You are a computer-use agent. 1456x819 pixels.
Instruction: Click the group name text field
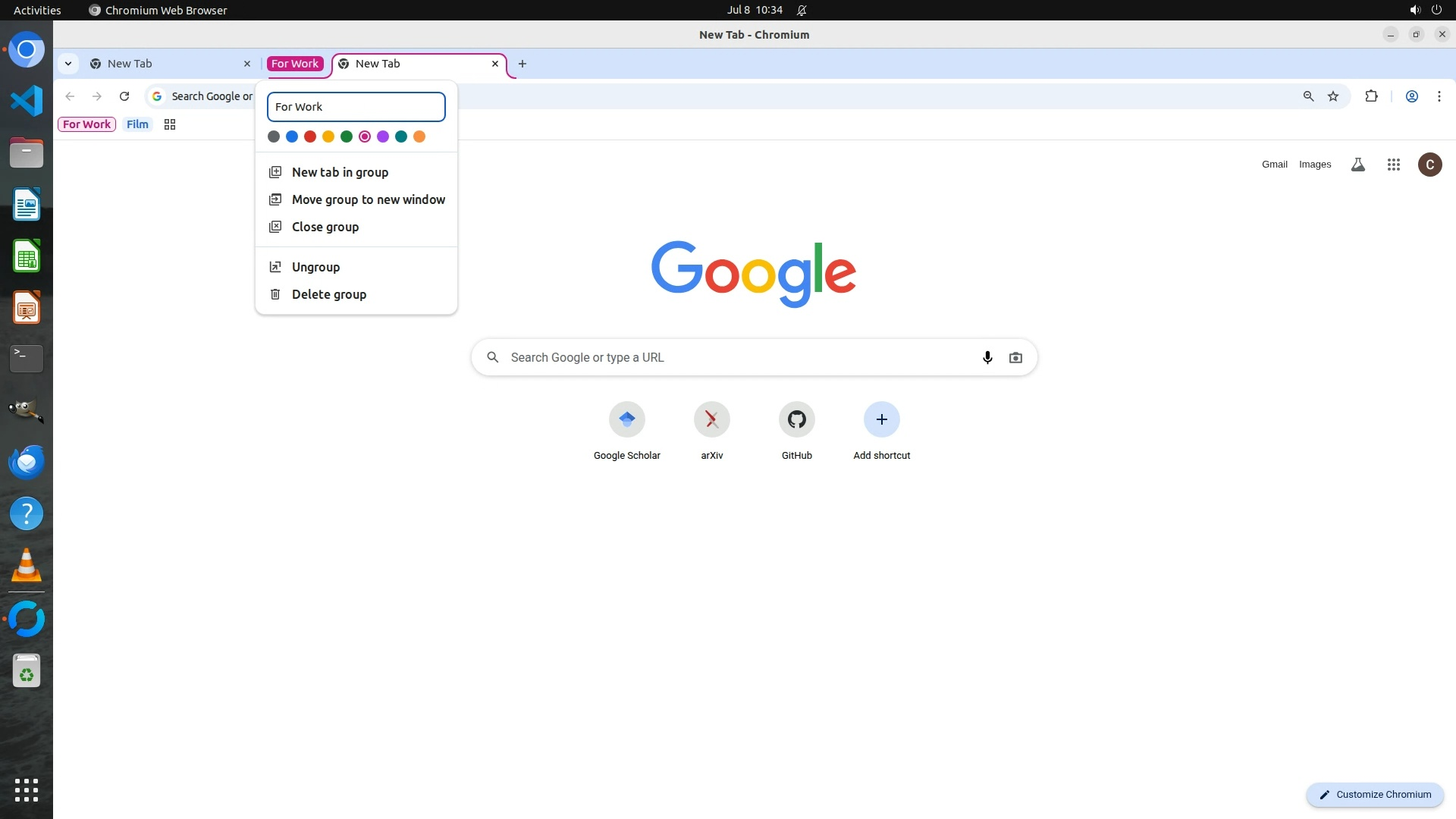(x=356, y=107)
